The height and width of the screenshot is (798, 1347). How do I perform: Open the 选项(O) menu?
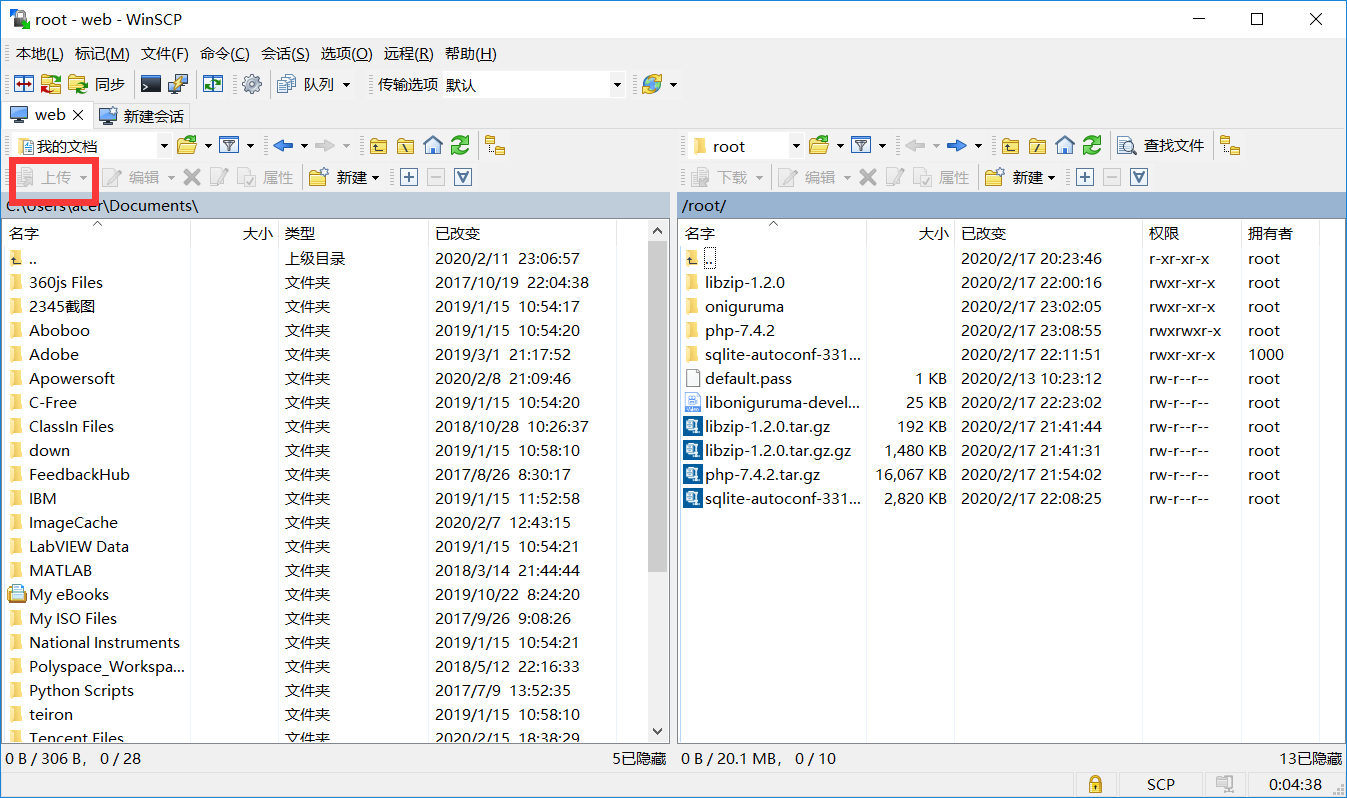pos(347,54)
